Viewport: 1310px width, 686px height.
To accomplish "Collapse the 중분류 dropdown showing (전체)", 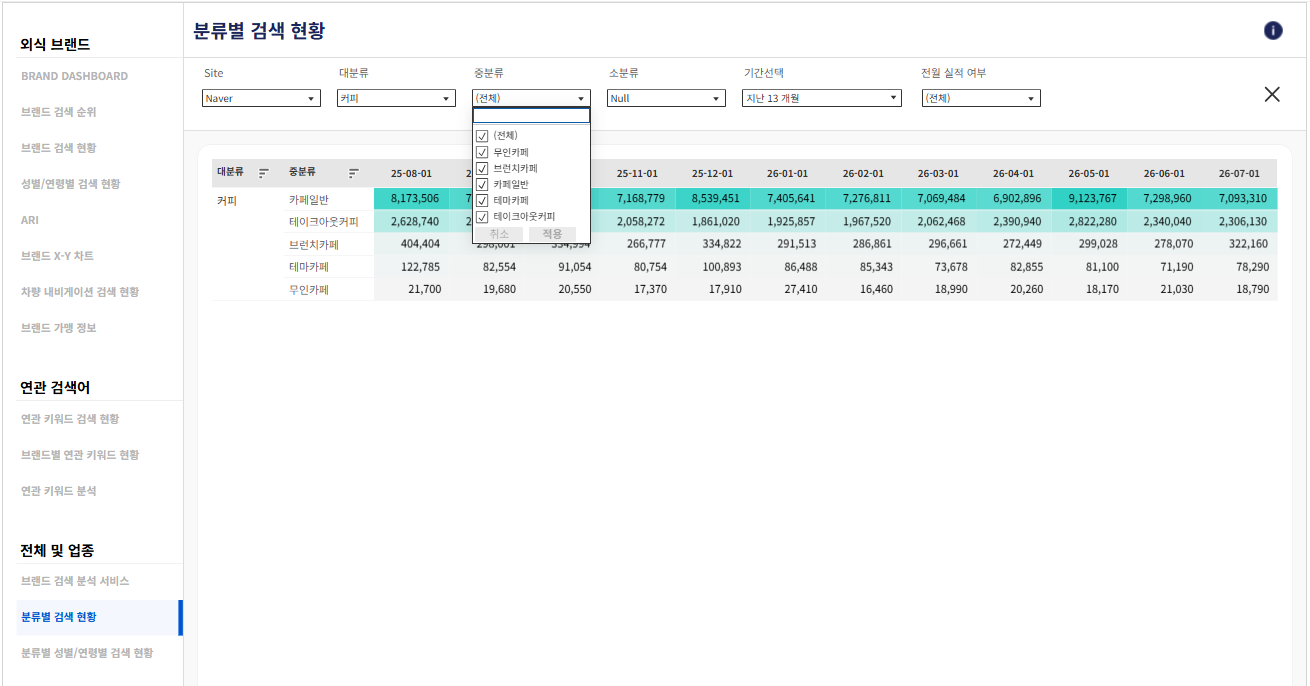I will pos(531,98).
